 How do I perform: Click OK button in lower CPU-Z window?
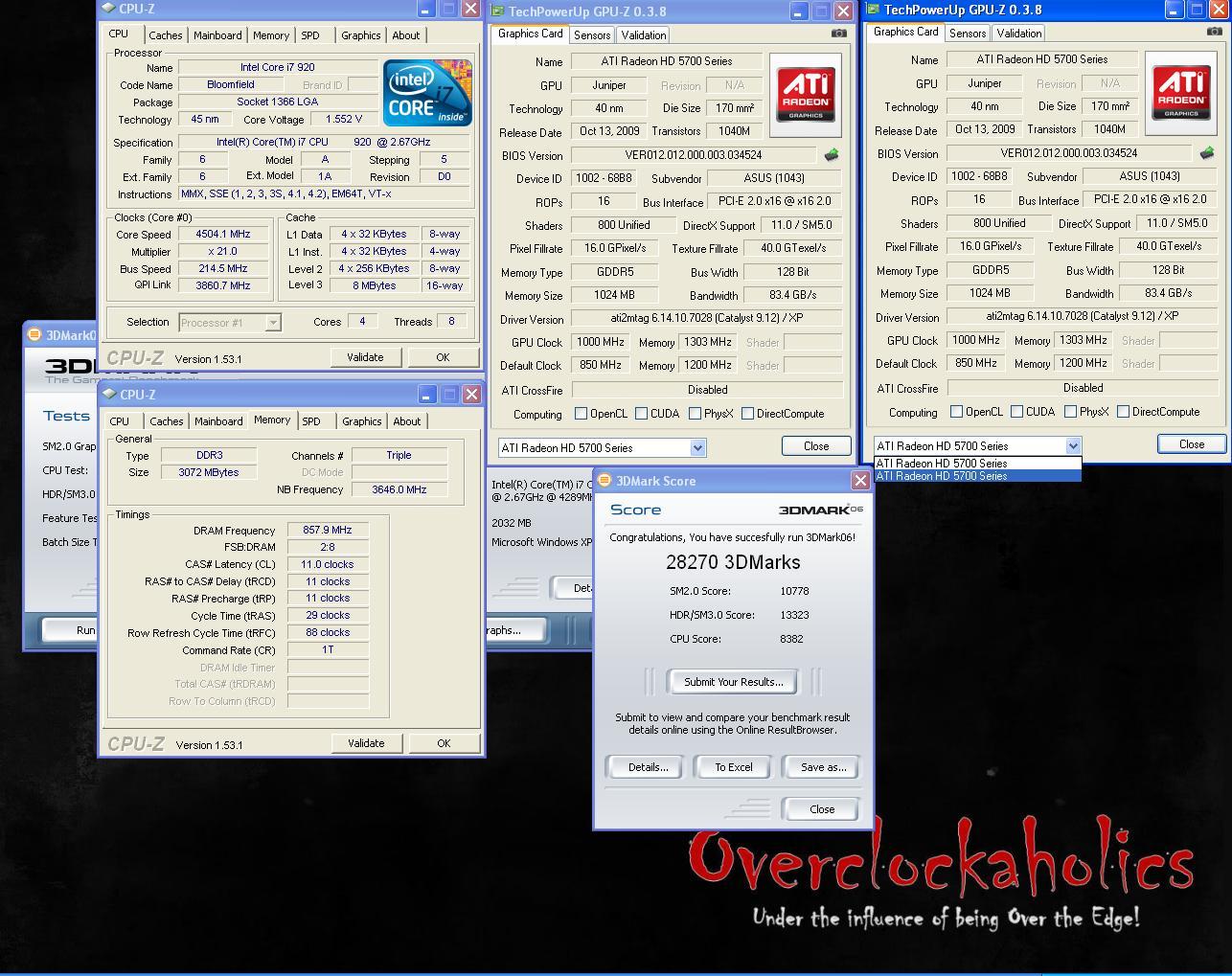tap(444, 743)
